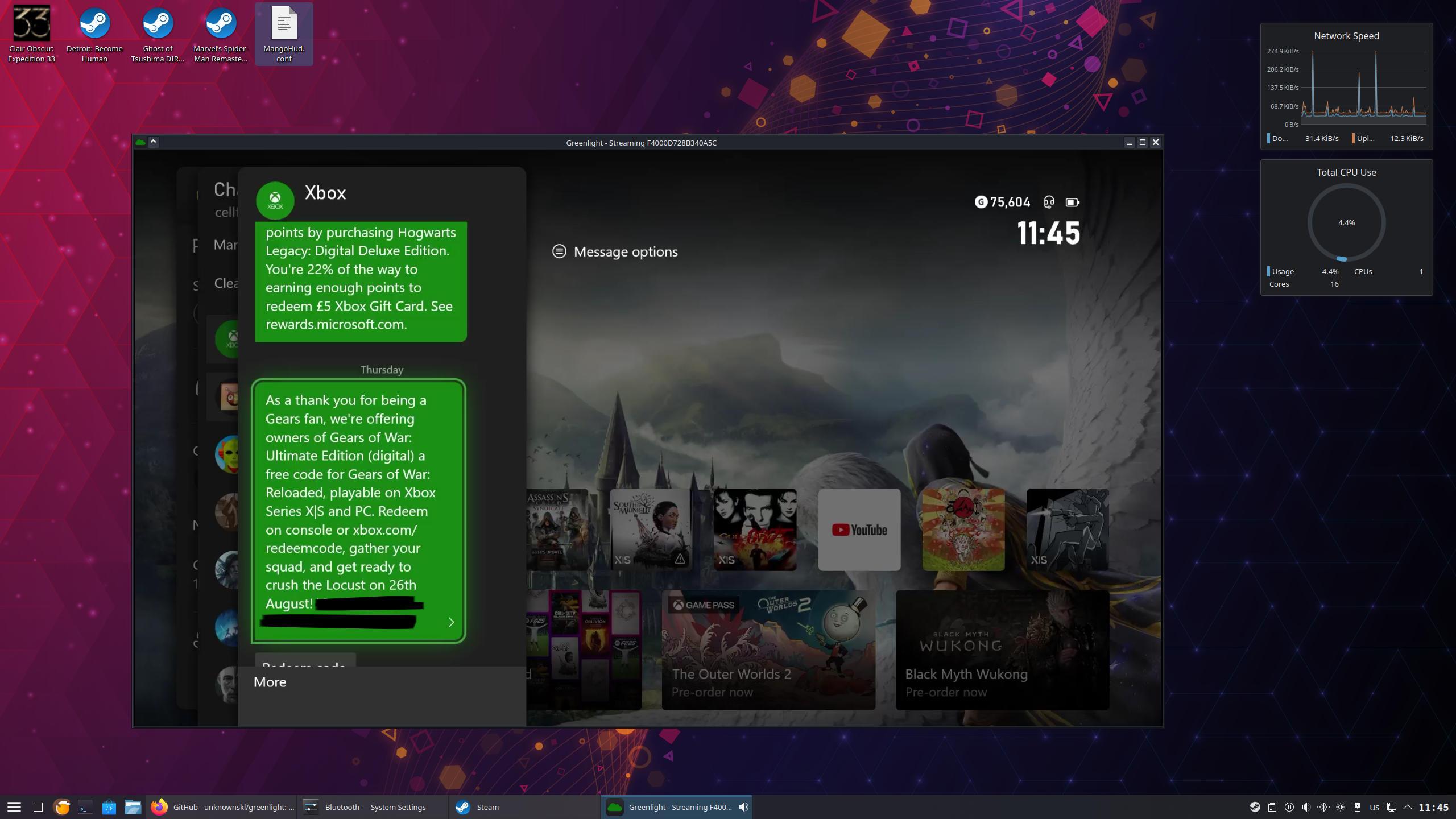Image resolution: width=1456 pixels, height=819 pixels.
Task: Open the volume tray icon
Action: tap(1306, 807)
